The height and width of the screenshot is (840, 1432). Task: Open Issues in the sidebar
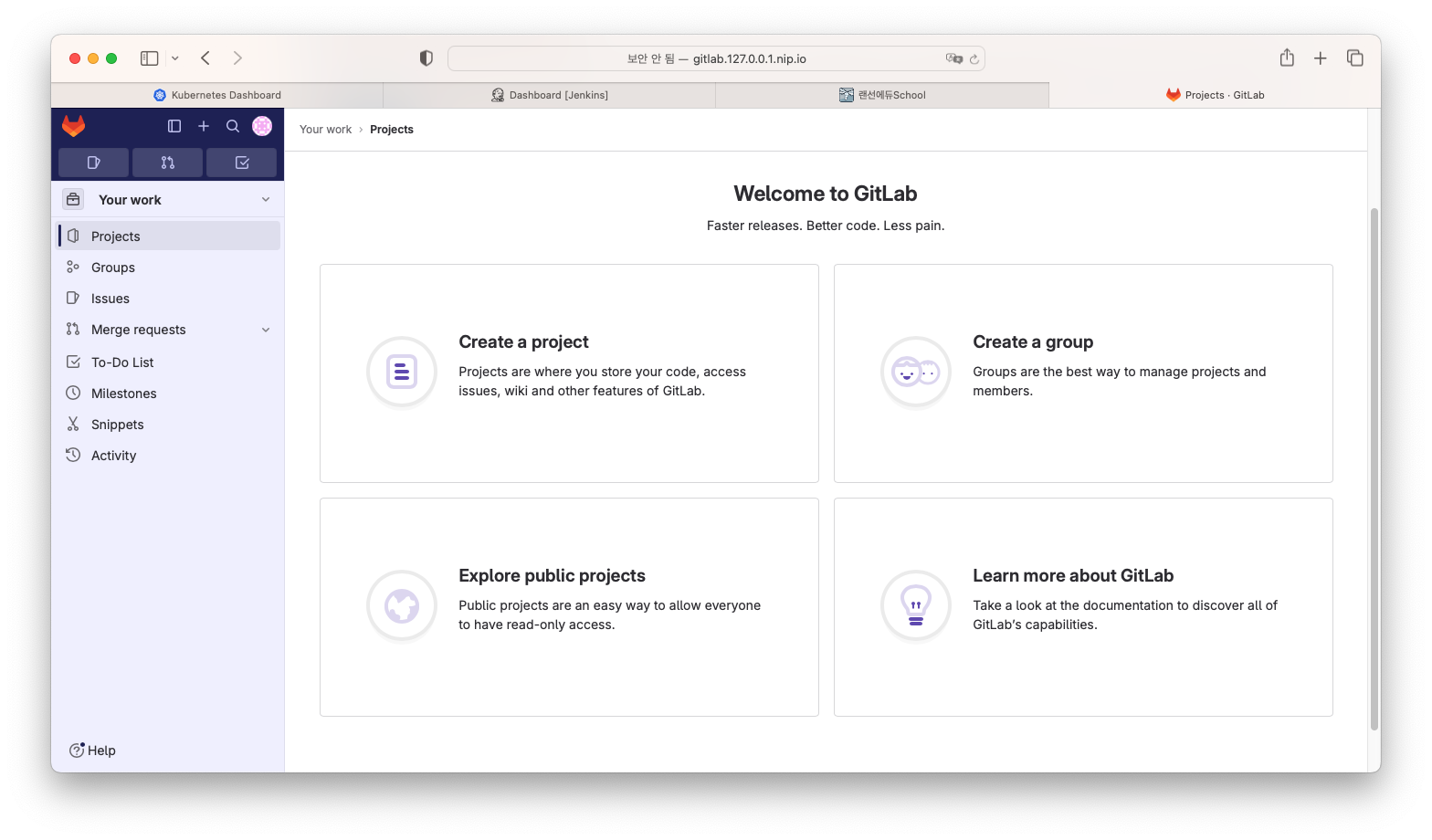168,298
